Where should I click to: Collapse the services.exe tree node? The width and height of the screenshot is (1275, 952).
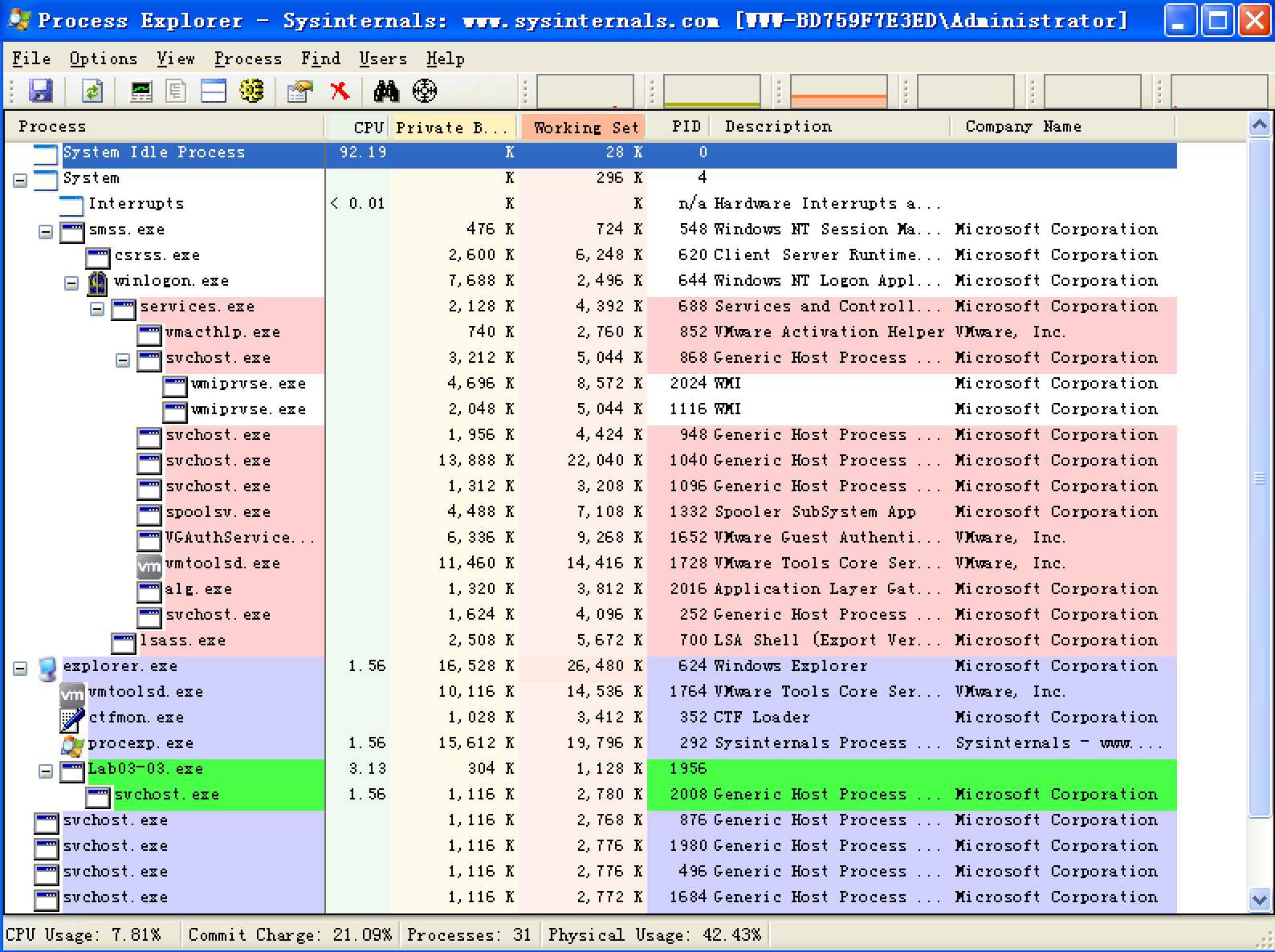97,308
